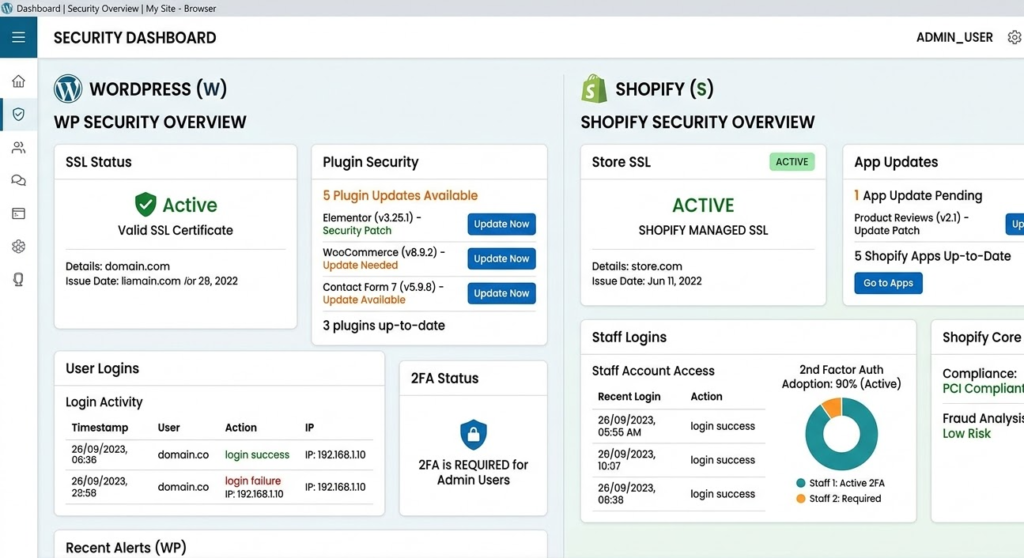Open the hamburger menu in the top-left
This screenshot has height=558, width=1024.
[x=18, y=38]
